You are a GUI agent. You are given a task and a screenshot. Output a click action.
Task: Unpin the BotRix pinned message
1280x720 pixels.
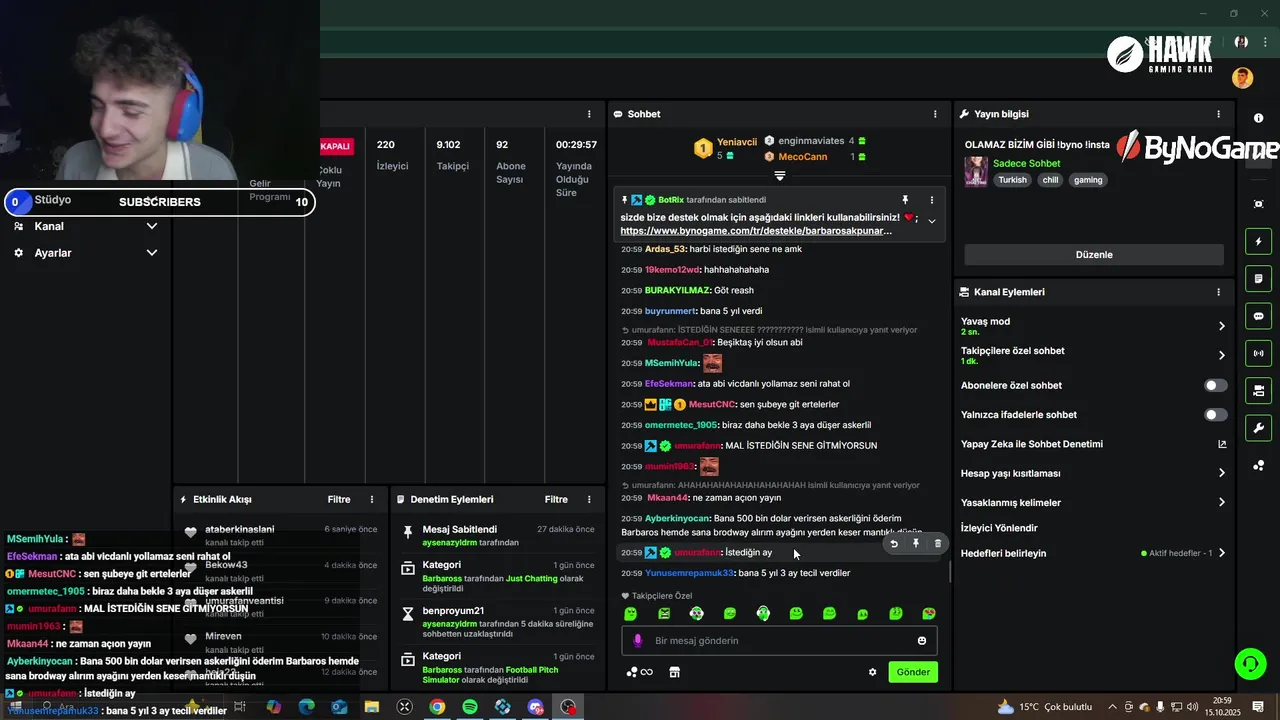click(905, 200)
